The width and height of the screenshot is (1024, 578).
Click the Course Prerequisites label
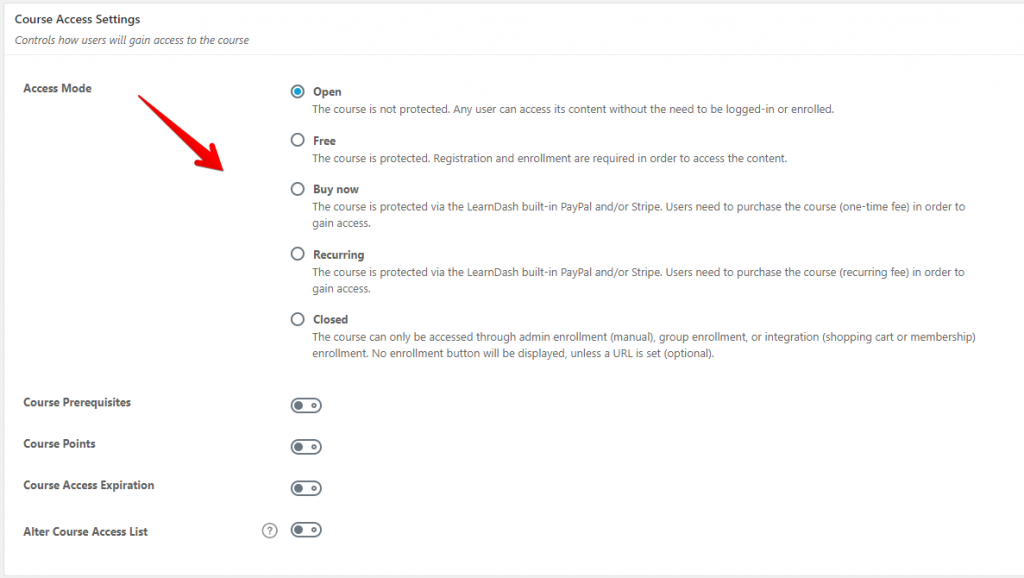click(77, 402)
